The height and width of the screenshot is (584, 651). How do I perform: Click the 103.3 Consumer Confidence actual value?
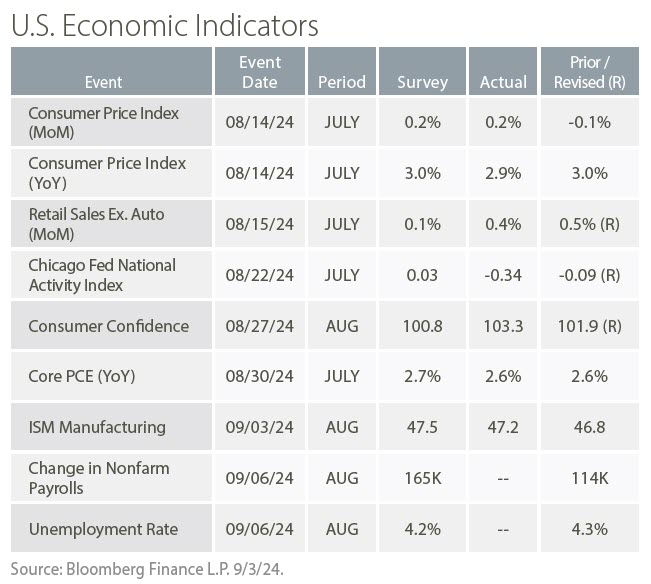coord(503,326)
